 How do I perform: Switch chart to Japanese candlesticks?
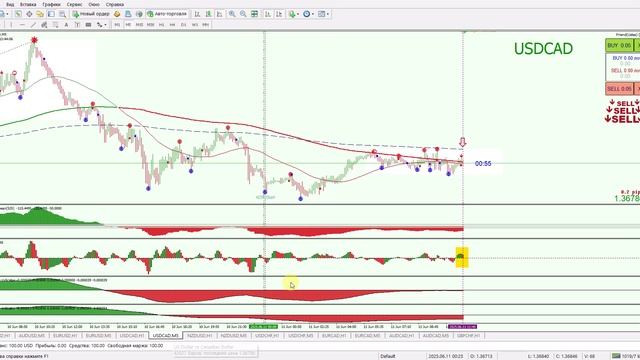point(209,14)
